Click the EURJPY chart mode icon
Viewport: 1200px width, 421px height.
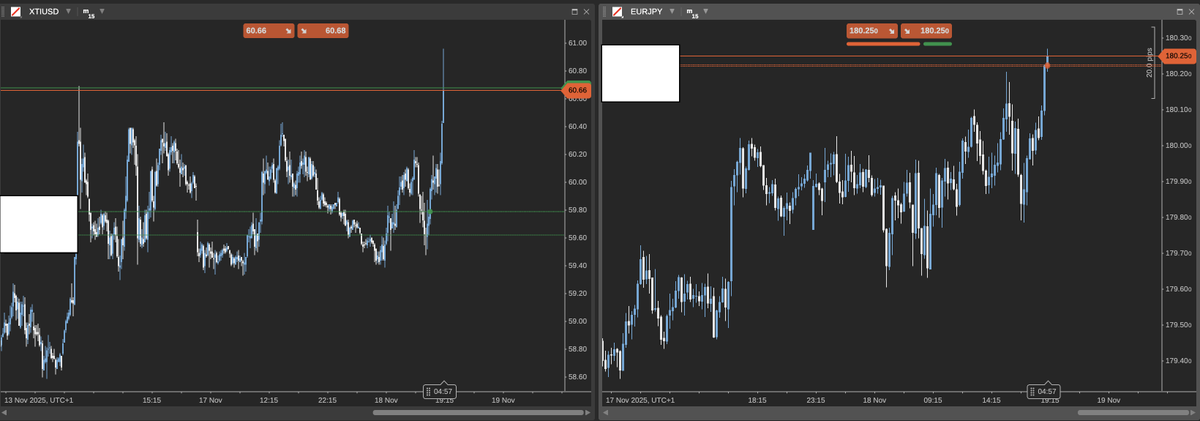tap(618, 11)
